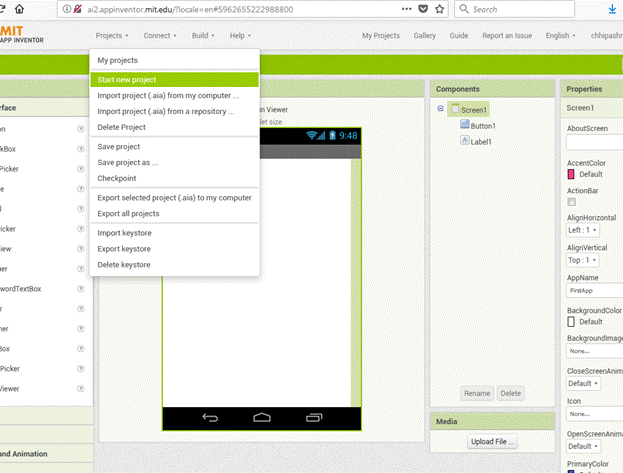Open the AlignHorizontal Left dropdown
Image resolution: width=623 pixels, height=473 pixels.
tap(582, 230)
